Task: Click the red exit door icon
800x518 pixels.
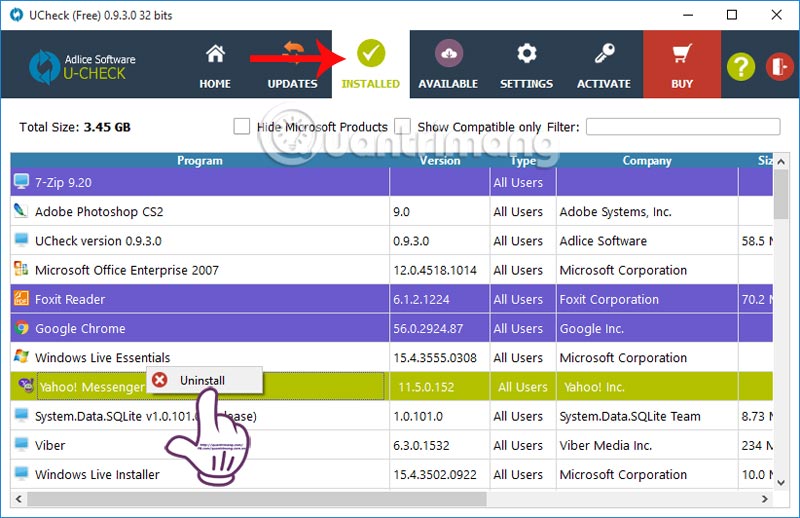Action: point(779,66)
